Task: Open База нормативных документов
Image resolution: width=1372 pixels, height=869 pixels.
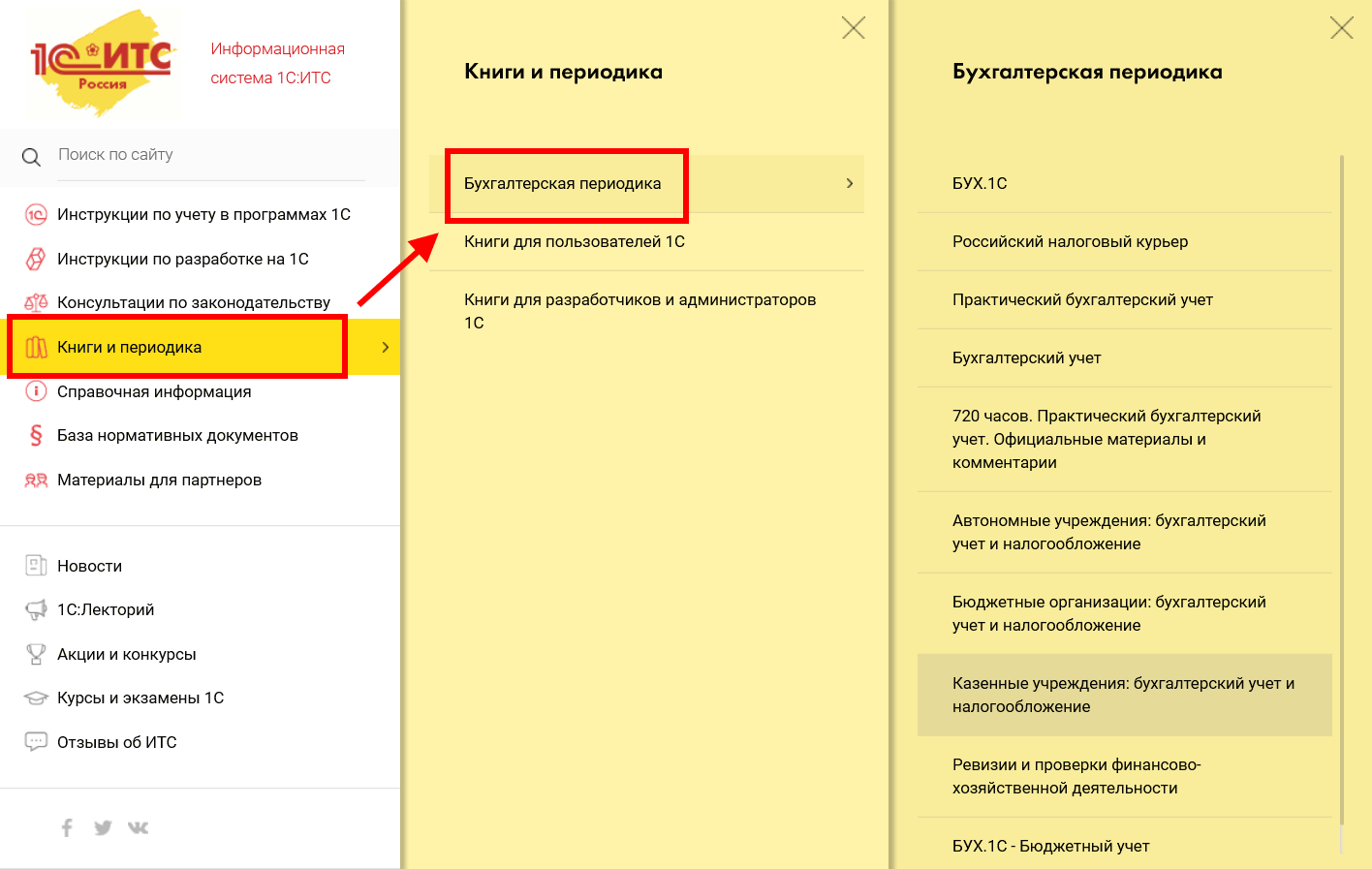Action: tap(177, 435)
